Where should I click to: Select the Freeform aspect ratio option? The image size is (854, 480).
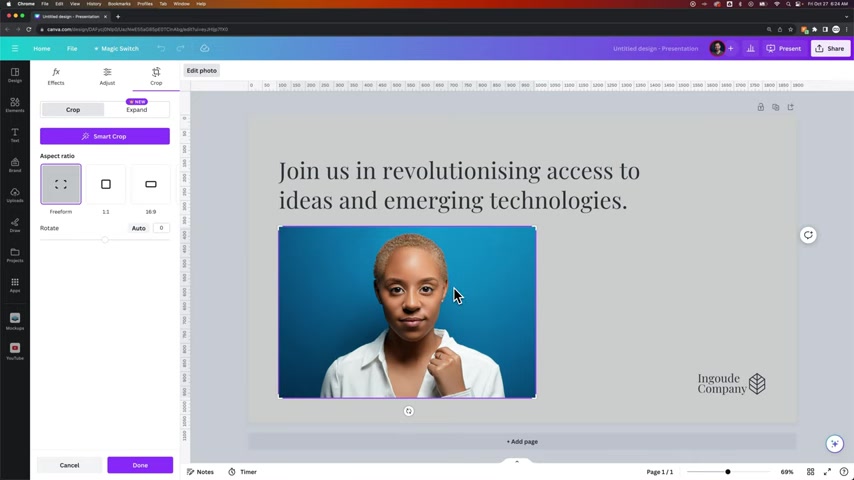tap(61, 185)
